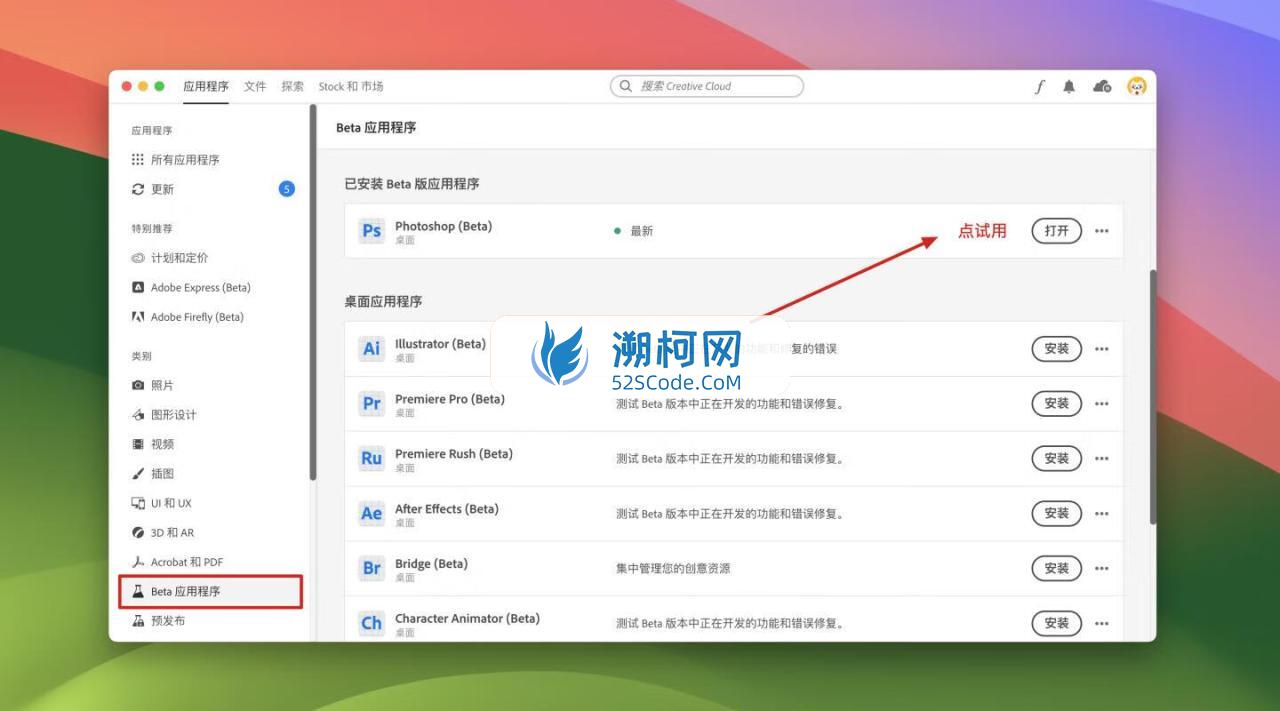Open more options for Character Animator (Beta)

click(1102, 623)
